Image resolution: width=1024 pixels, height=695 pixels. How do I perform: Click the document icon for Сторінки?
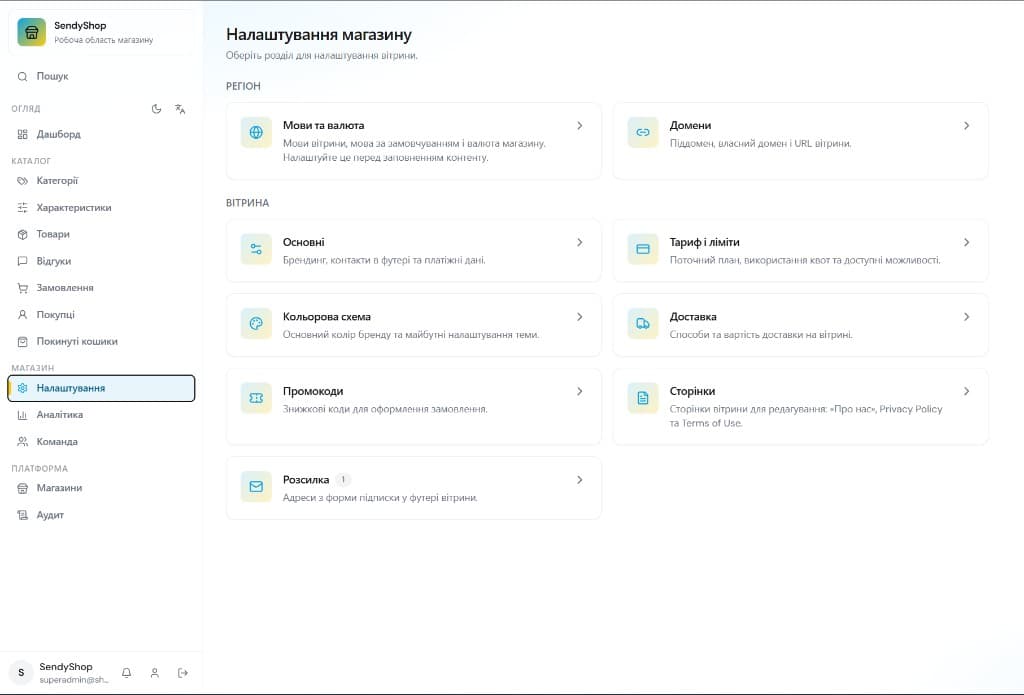tap(643, 398)
